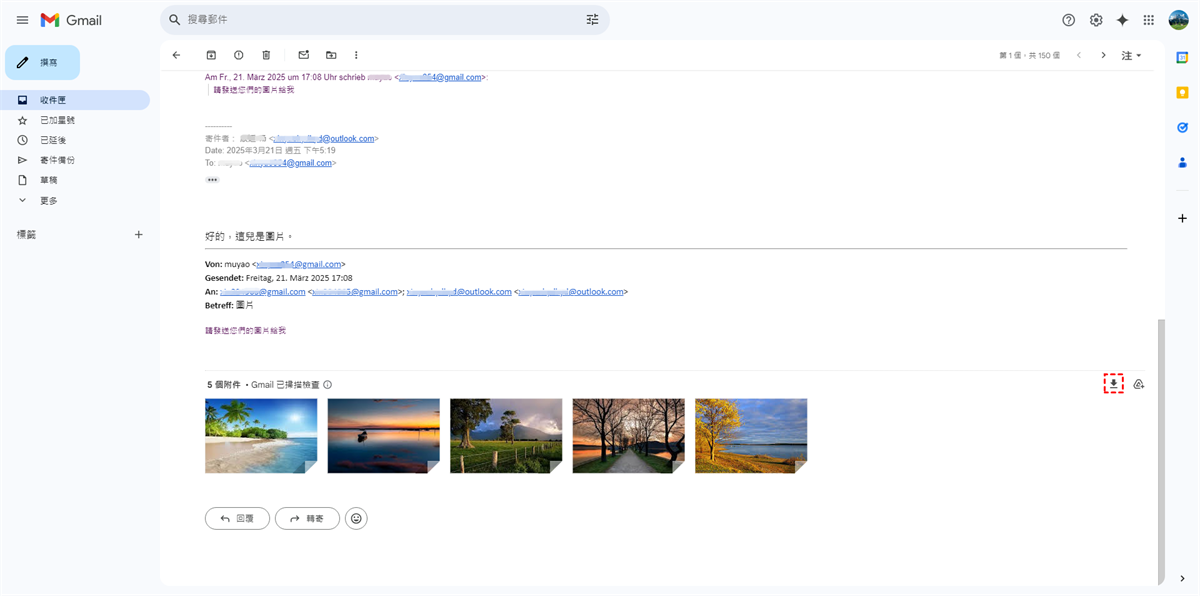Screen dimensions: 1200x596
Task: Mark the email as unread
Action: 304,55
